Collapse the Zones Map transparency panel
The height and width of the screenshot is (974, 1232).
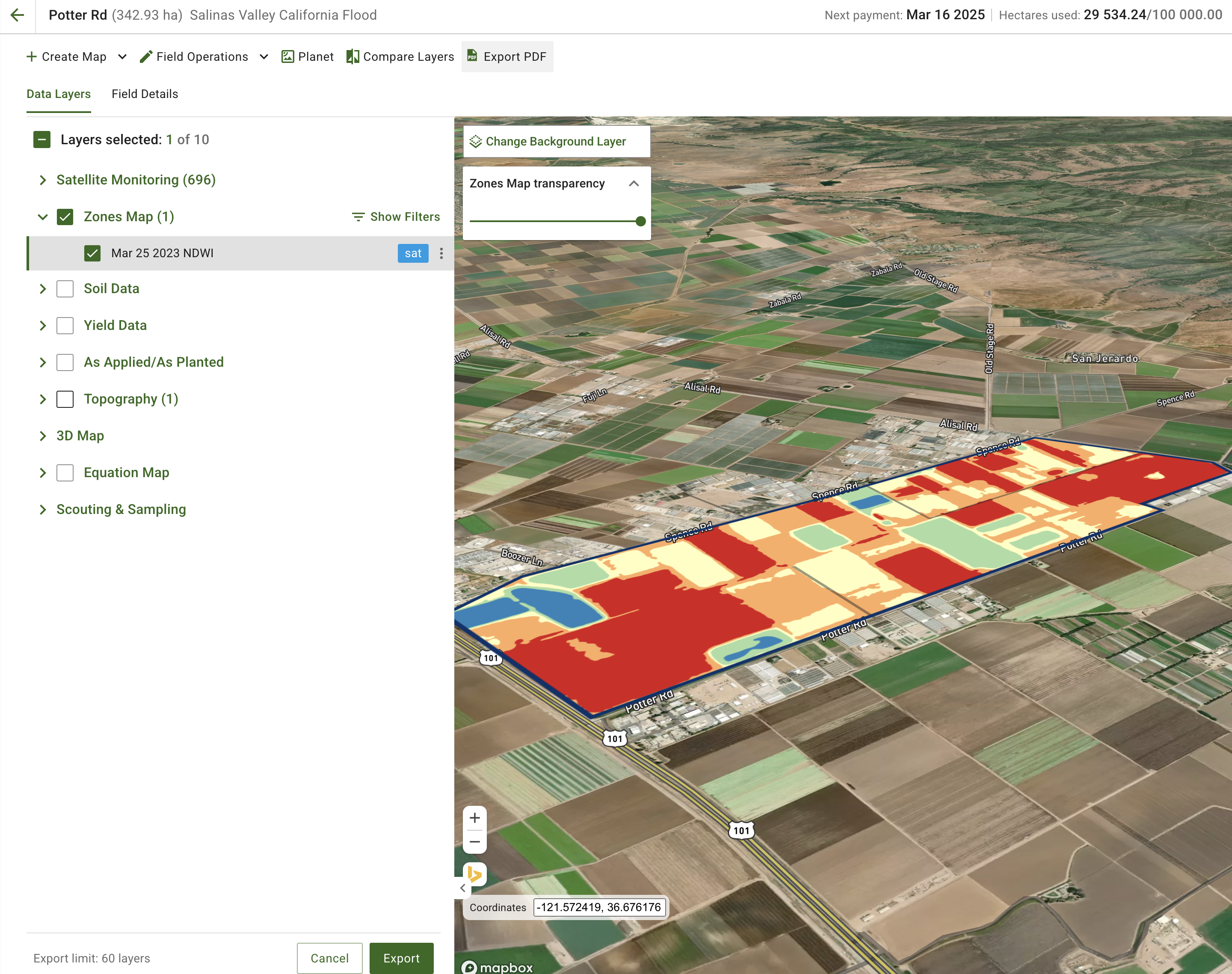pyautogui.click(x=634, y=184)
